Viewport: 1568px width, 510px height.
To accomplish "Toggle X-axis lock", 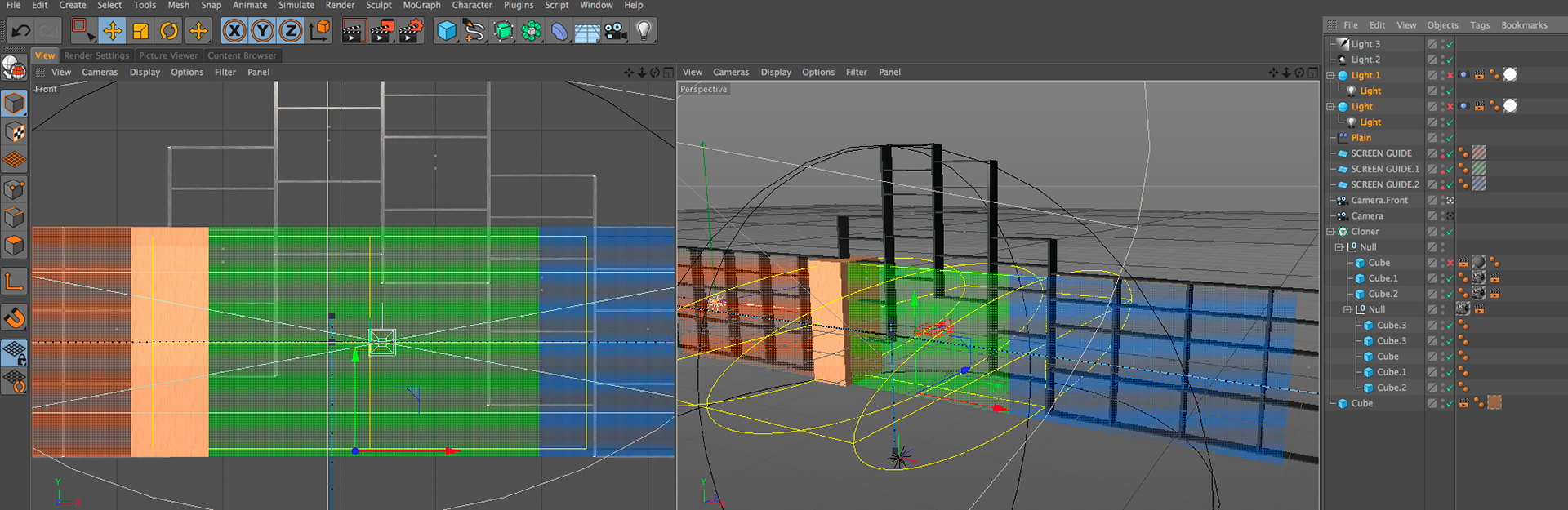I will point(234,31).
